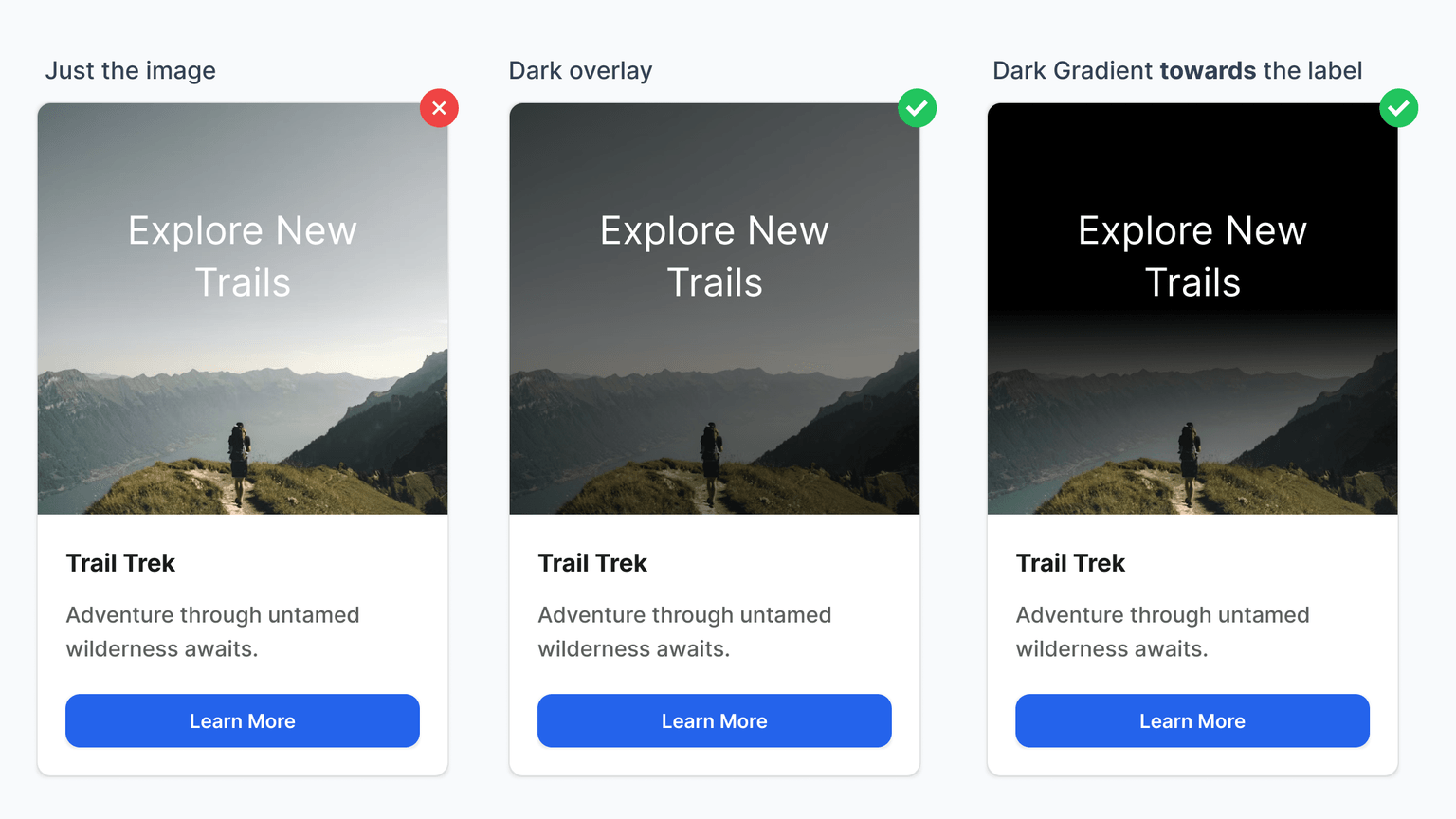Click the red X badge icon
Viewport: 1456px width, 819px height.
(x=439, y=108)
